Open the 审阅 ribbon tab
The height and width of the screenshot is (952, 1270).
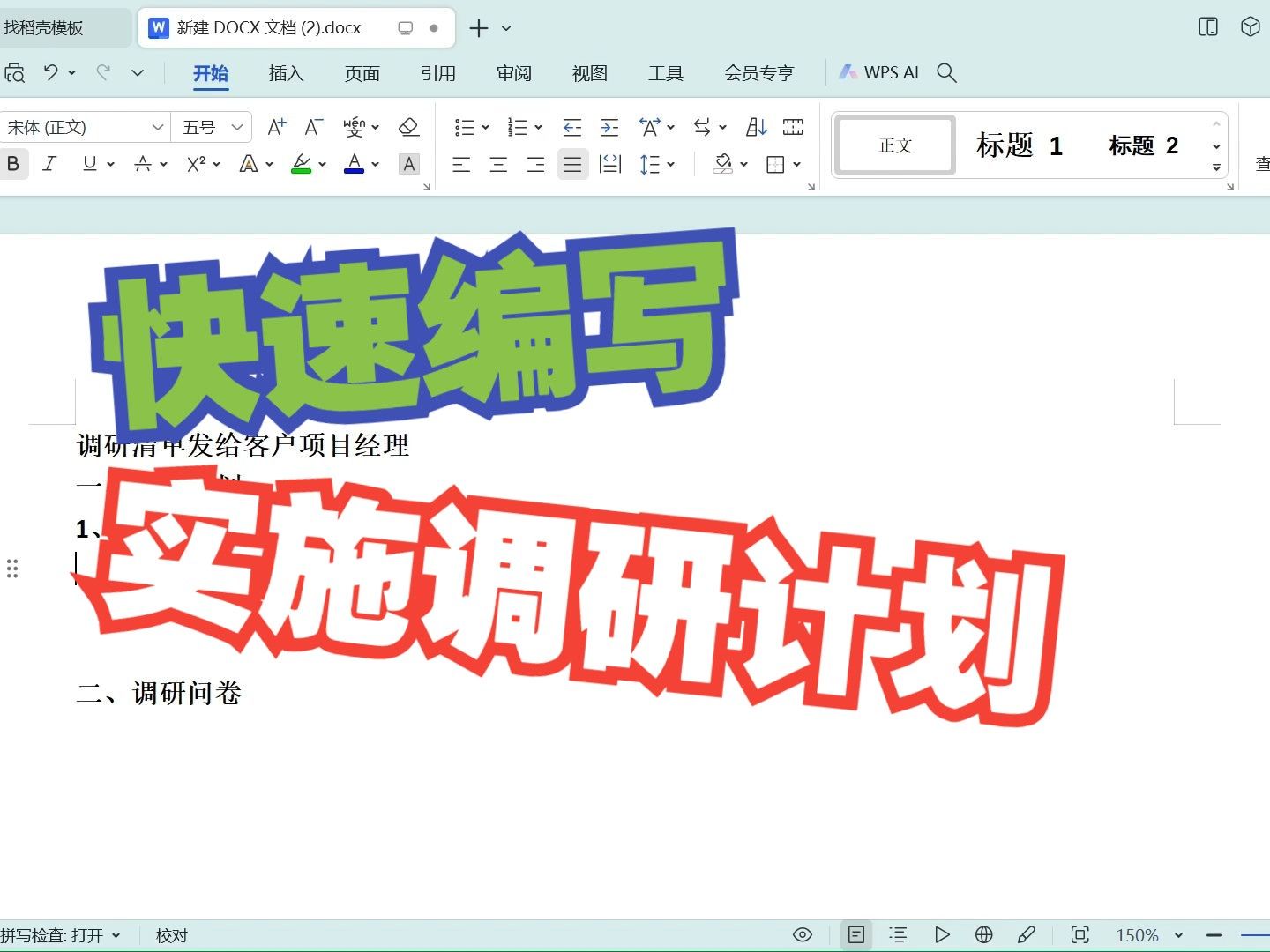pyautogui.click(x=513, y=73)
